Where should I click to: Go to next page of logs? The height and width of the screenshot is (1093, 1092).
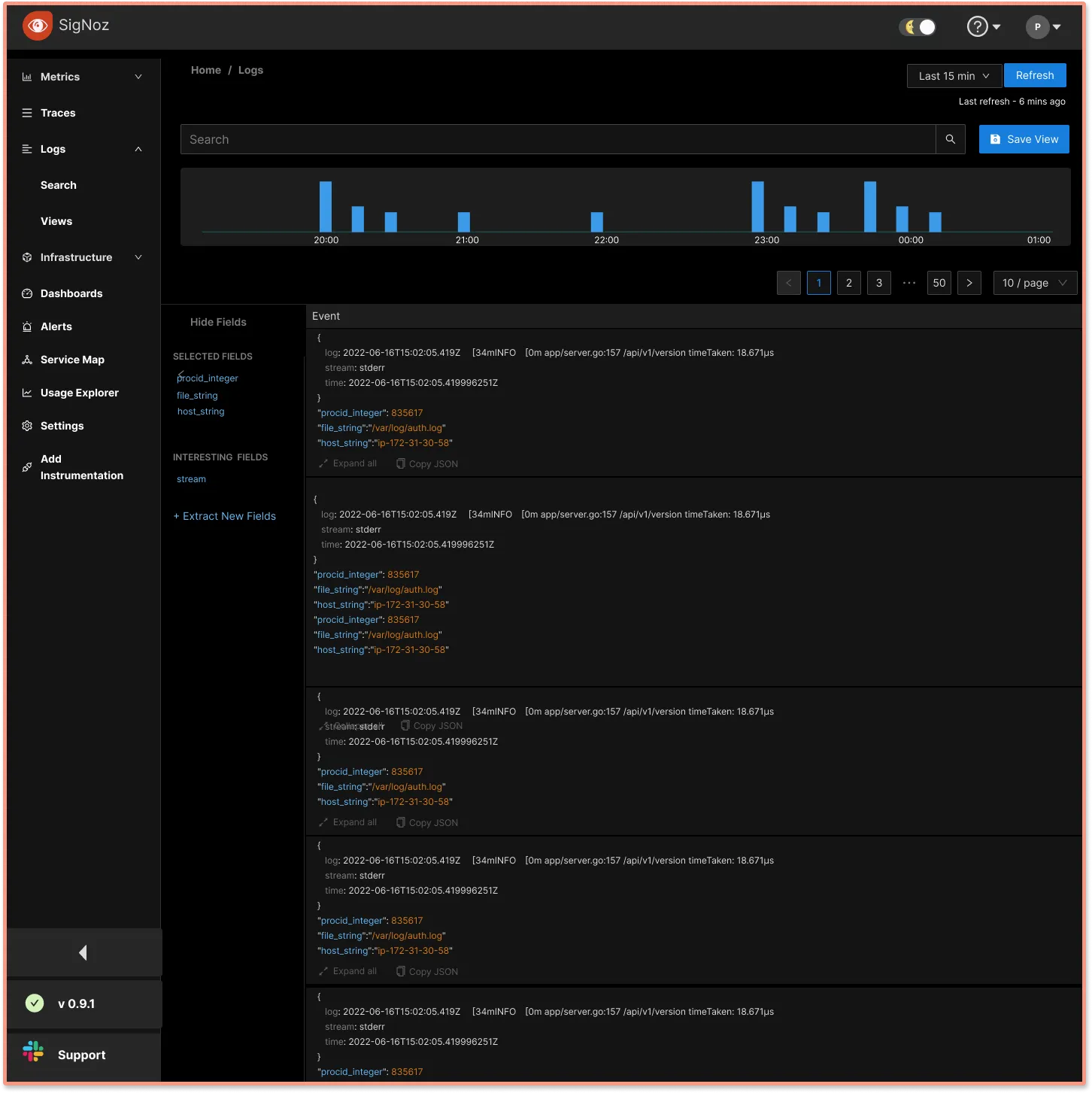(969, 283)
